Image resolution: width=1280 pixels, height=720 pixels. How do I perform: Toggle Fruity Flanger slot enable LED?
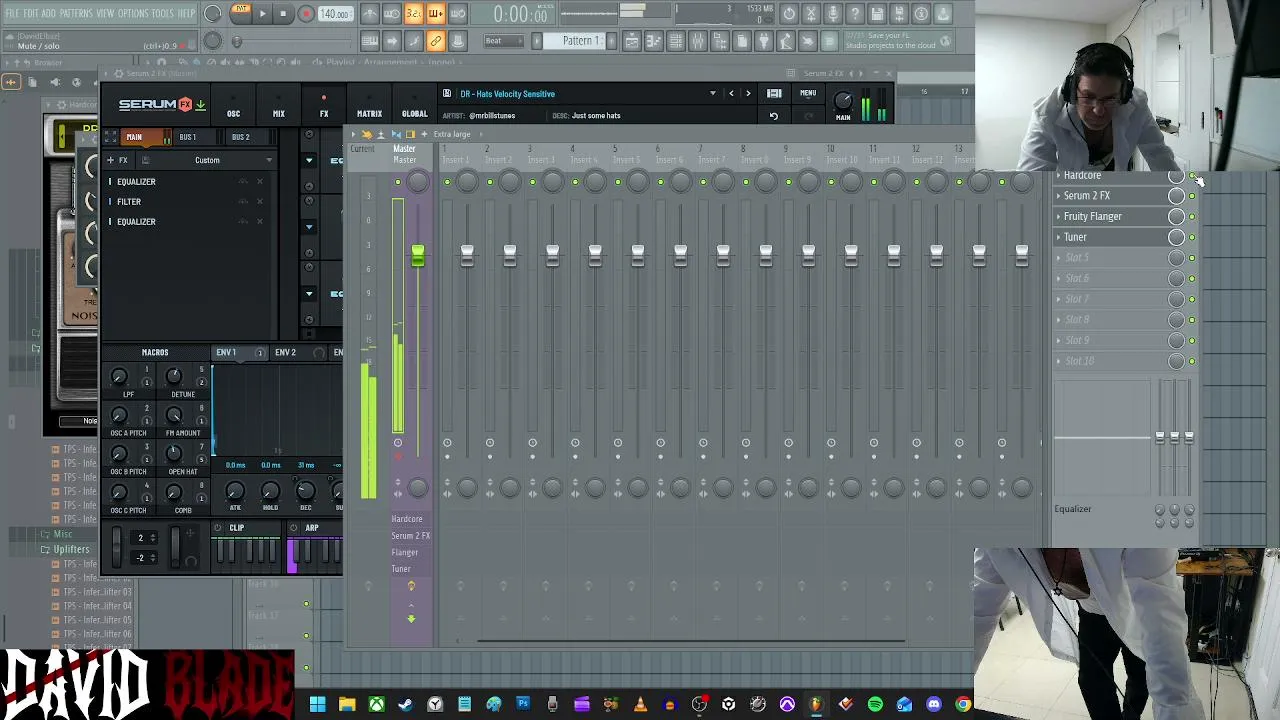pyautogui.click(x=1192, y=217)
